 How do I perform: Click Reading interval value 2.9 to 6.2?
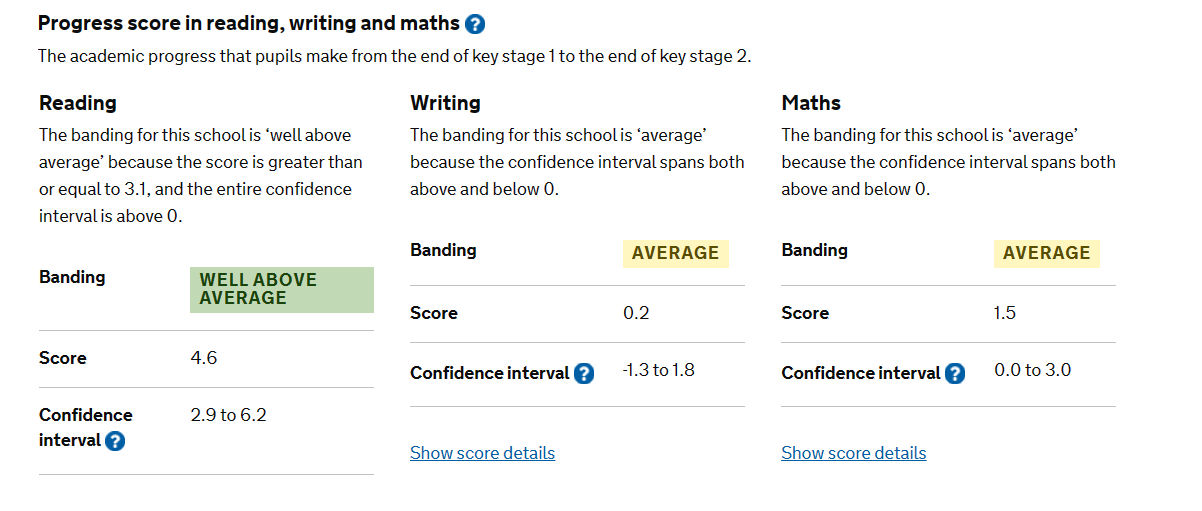[228, 415]
